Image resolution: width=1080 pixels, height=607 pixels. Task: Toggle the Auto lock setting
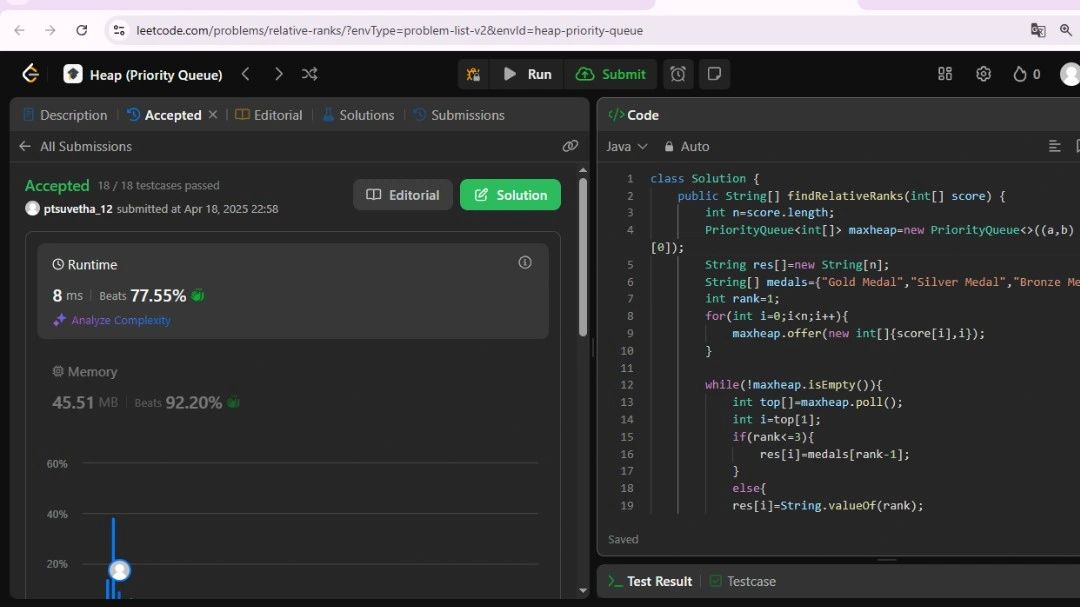687,146
